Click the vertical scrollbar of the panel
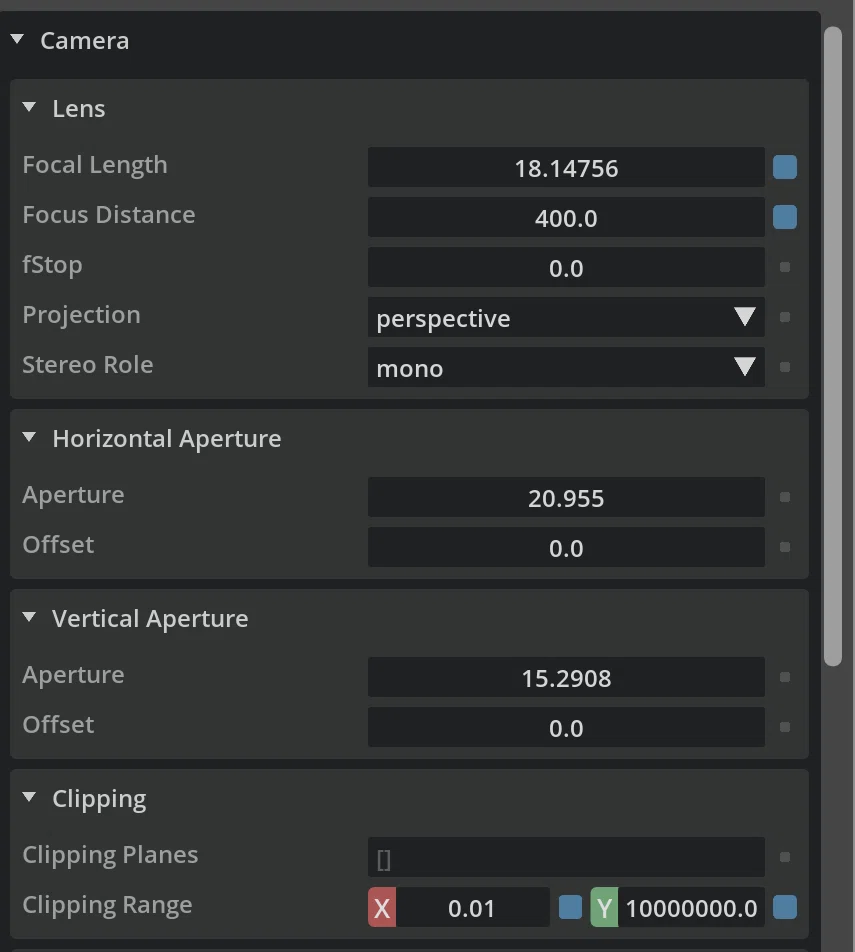The height and width of the screenshot is (952, 855). (833, 346)
